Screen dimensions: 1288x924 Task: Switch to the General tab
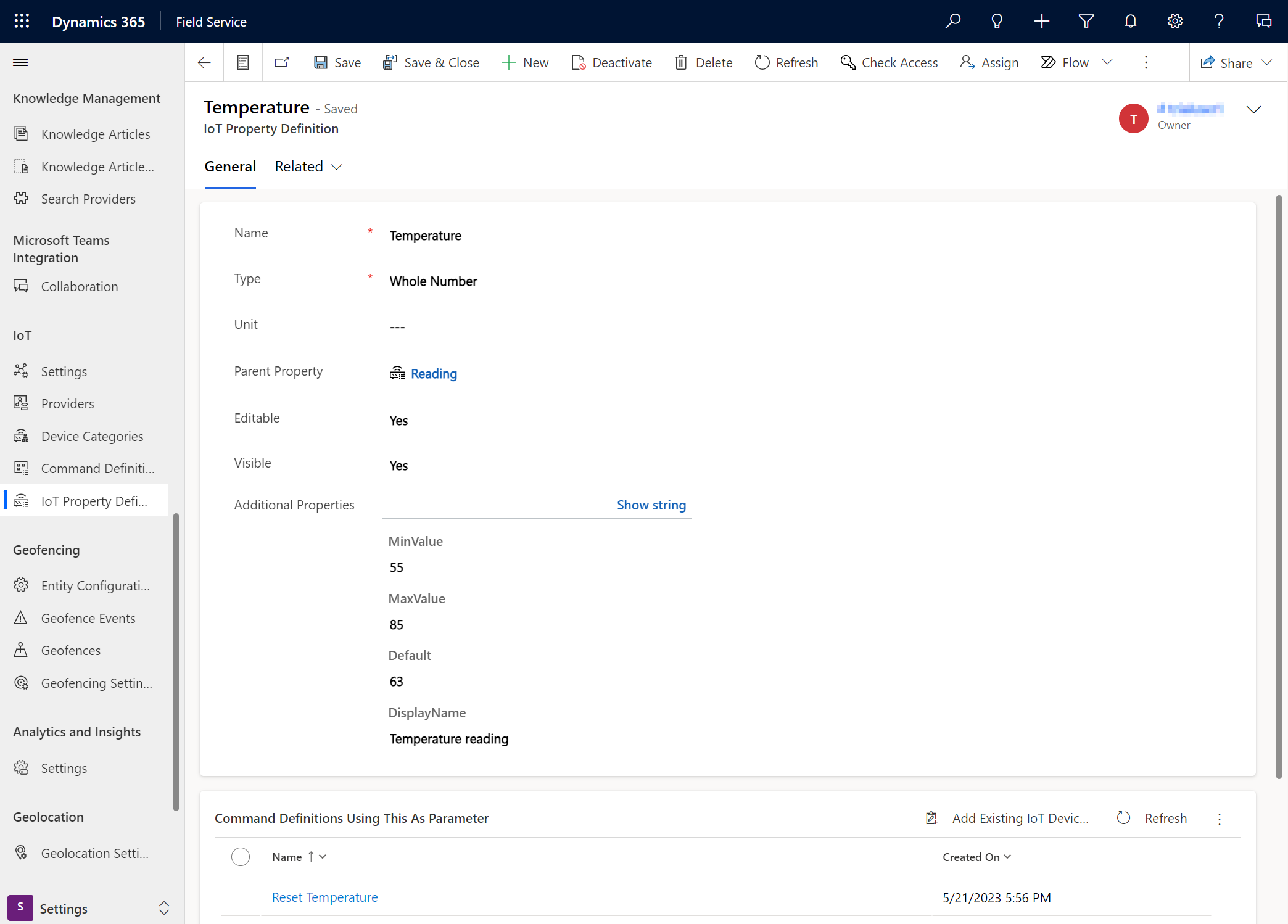(x=229, y=166)
